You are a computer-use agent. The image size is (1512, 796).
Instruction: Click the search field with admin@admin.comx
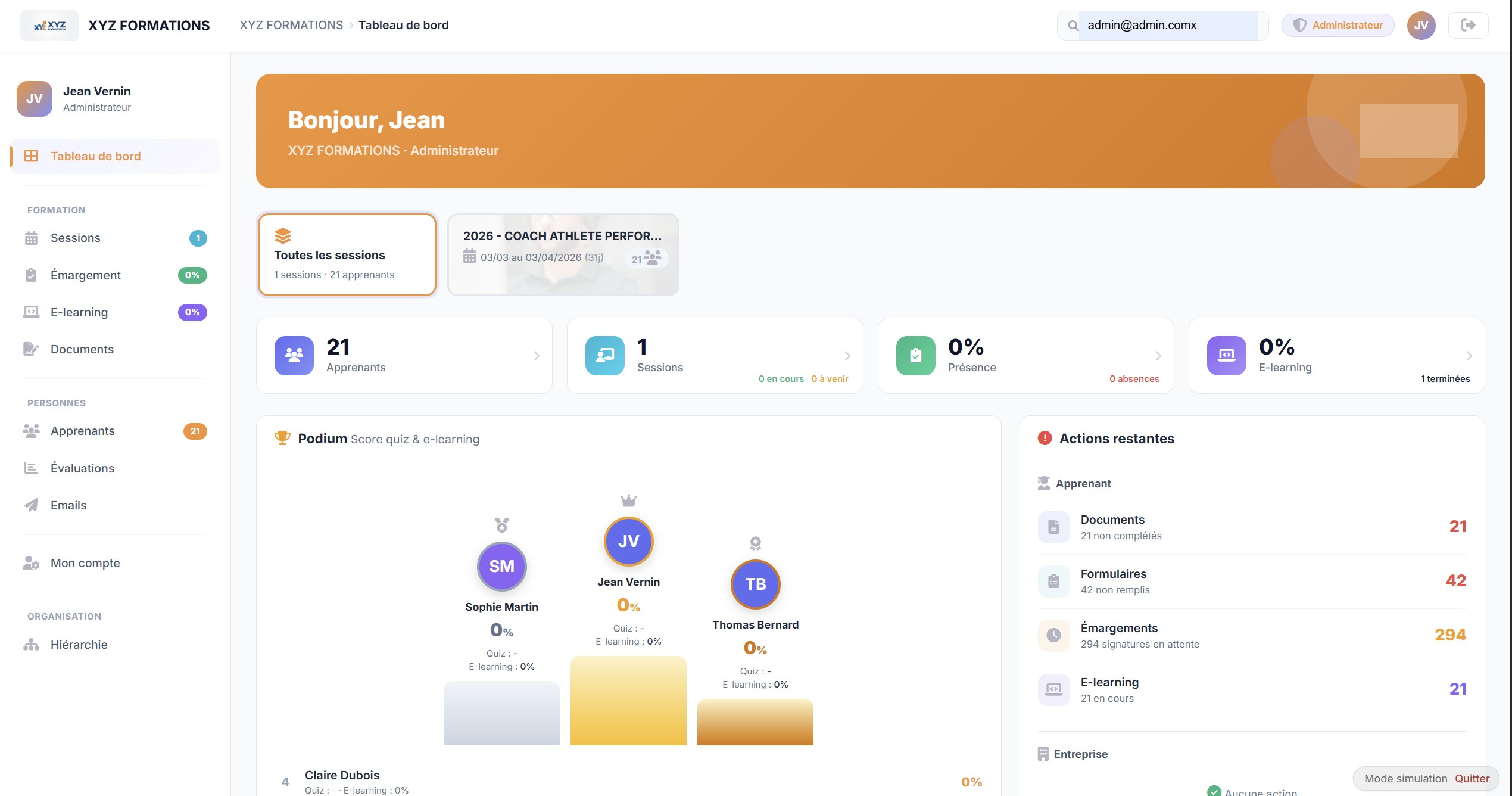click(1167, 25)
